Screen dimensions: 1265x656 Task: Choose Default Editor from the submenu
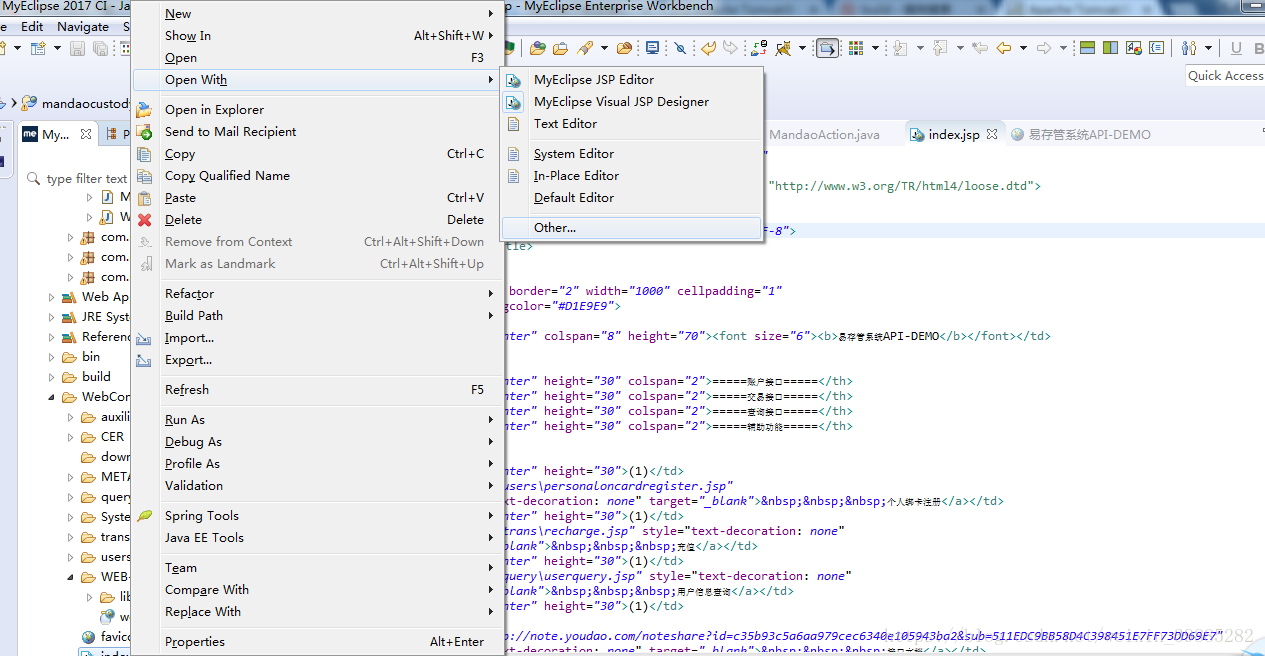tap(632, 198)
